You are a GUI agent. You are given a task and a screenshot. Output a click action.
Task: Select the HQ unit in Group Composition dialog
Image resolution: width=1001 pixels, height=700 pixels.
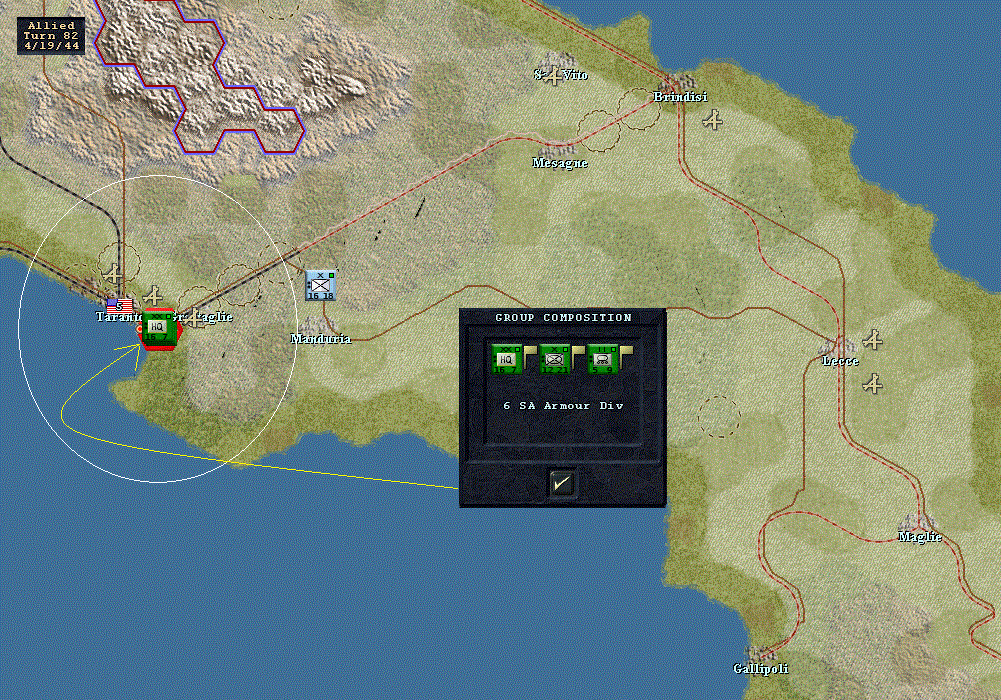507,359
